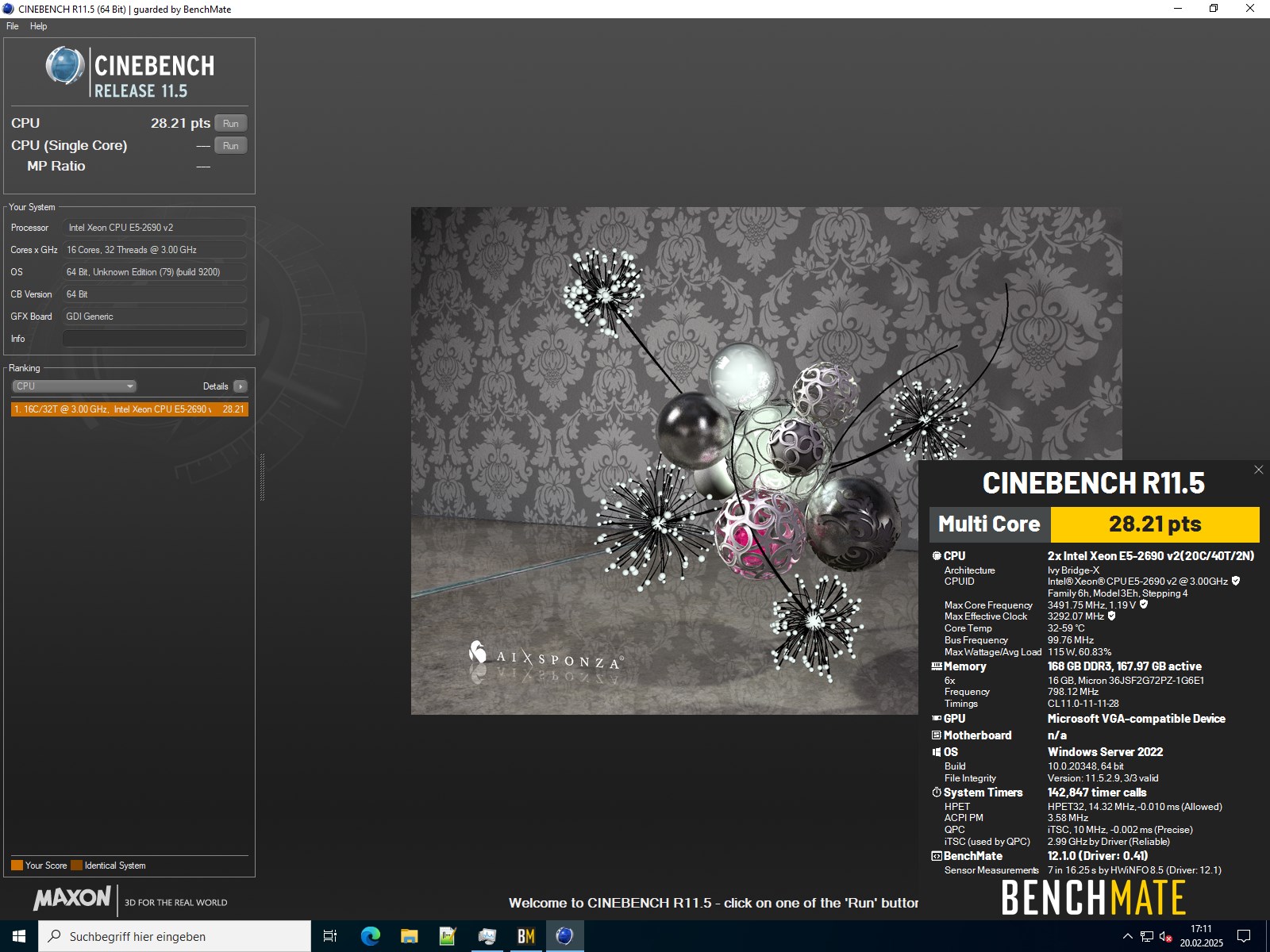Click the Memory icon in BenchMate panel
Screen dimensions: 1270x952
(937, 666)
